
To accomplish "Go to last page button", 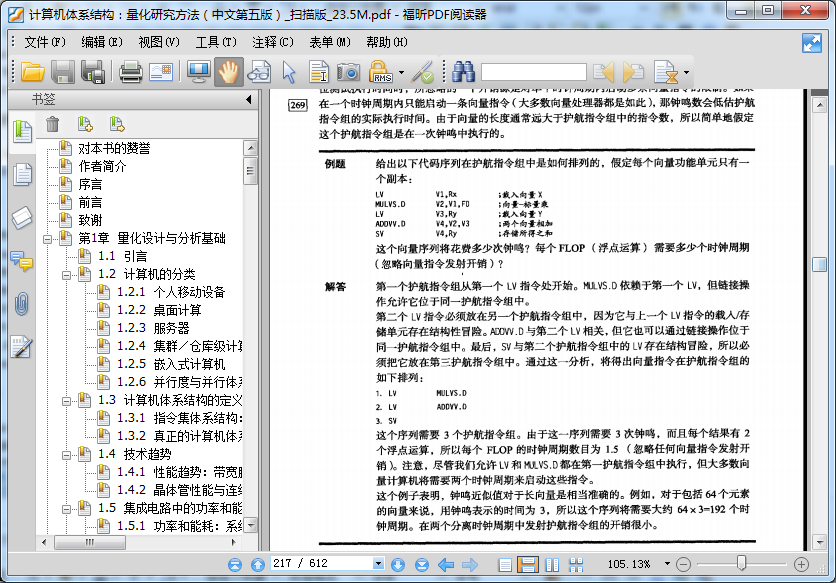I will (x=422, y=565).
